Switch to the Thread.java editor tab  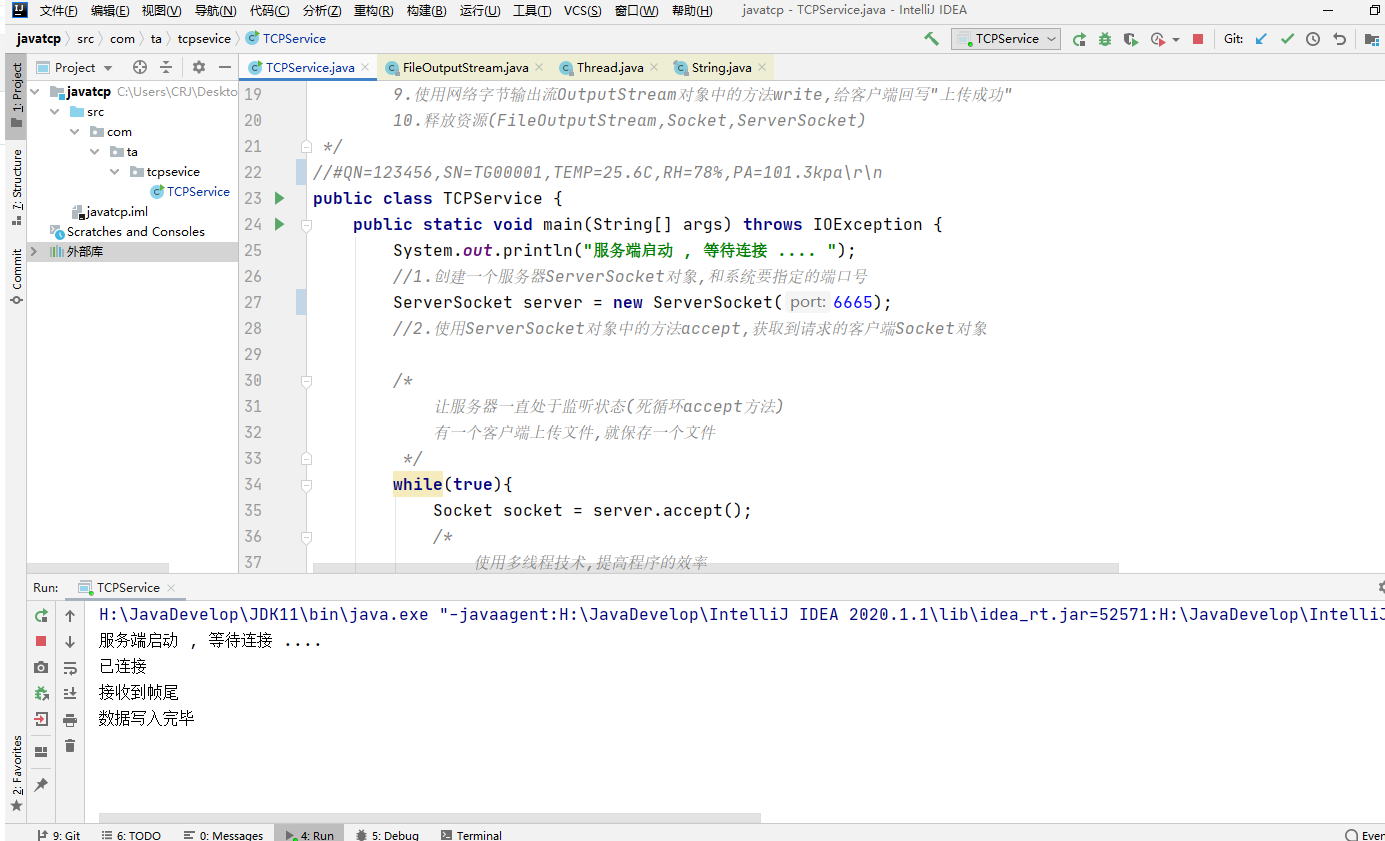607,67
